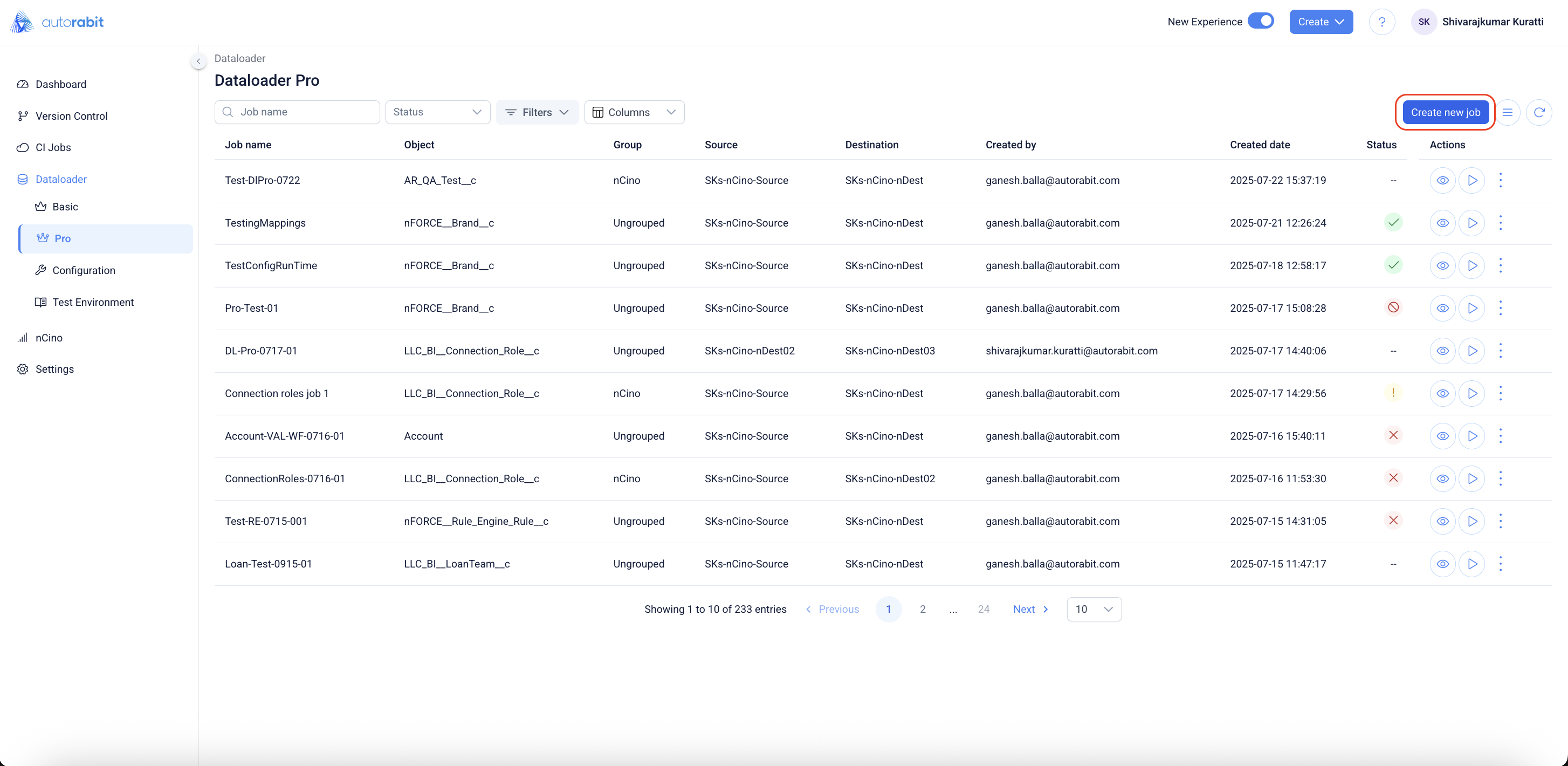The width and height of the screenshot is (1568, 766).
Task: Open three-dot menu for Loan-Test-0915-01
Action: pyautogui.click(x=1501, y=564)
